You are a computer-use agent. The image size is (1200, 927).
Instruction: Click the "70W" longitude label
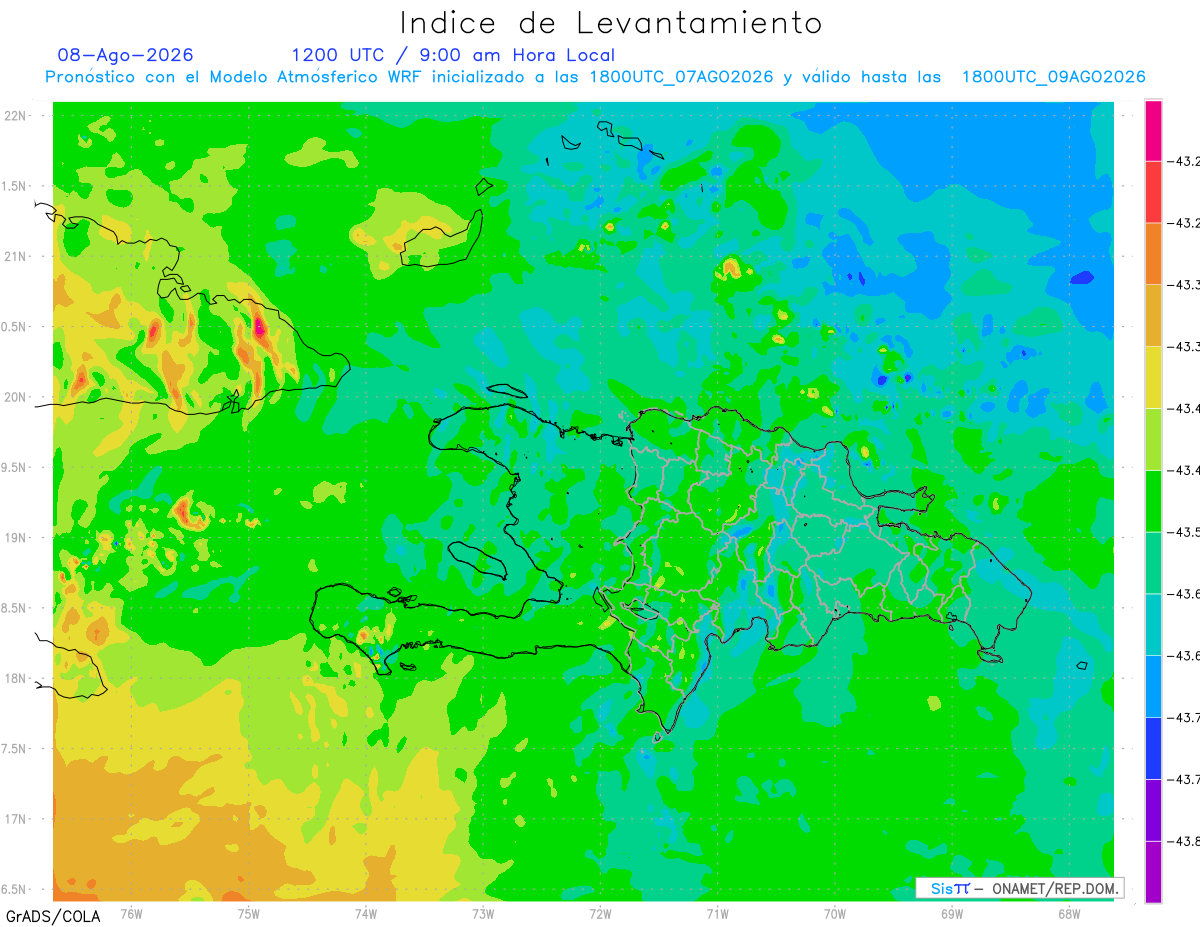pos(835,914)
